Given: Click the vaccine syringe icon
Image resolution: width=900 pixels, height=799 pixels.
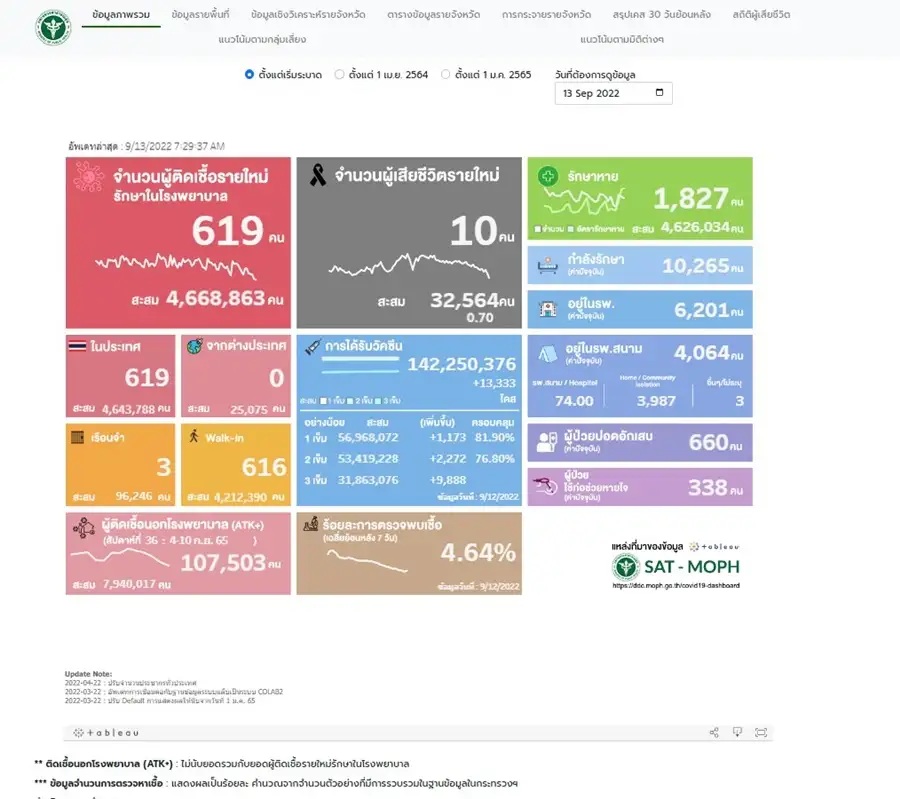Looking at the screenshot, I should [313, 346].
